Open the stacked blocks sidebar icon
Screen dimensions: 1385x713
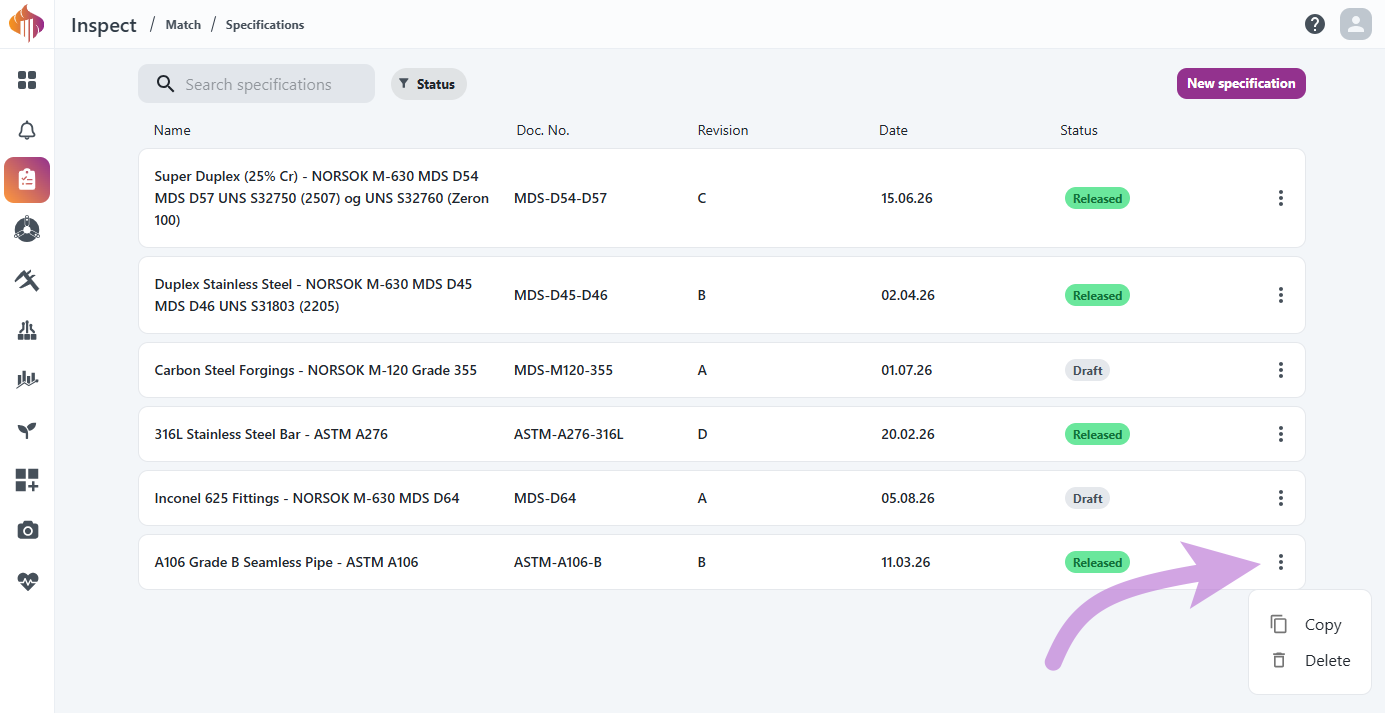coord(27,330)
